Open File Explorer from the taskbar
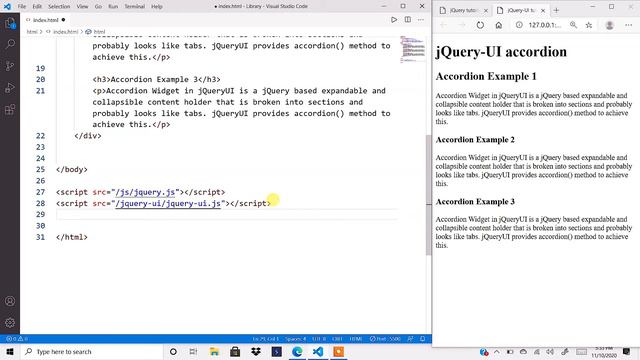The height and width of the screenshot is (360, 640). 214,351
